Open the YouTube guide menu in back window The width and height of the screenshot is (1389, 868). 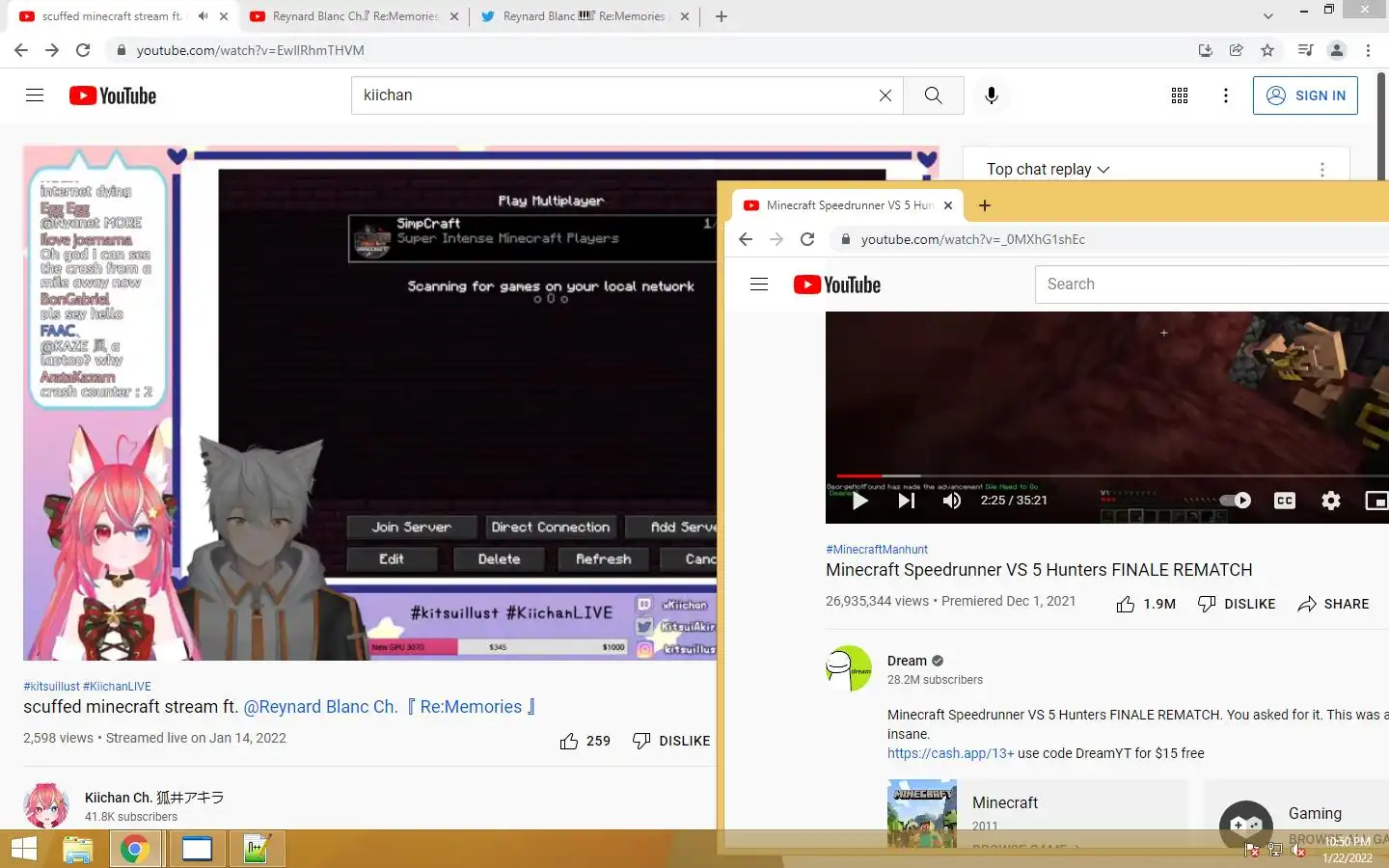coord(35,95)
